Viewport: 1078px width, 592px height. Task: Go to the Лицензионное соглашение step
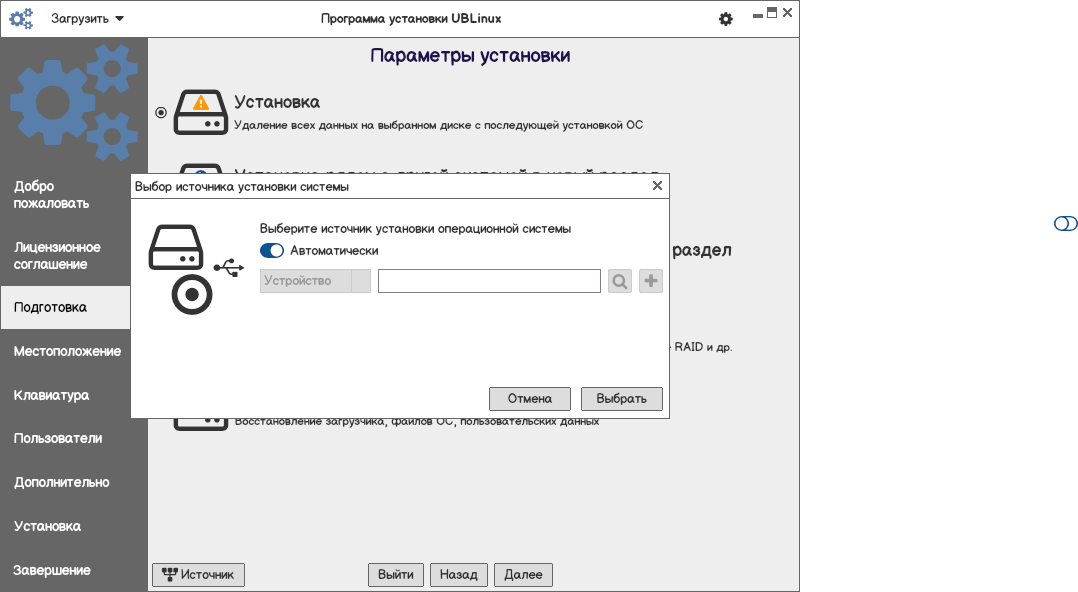(x=57, y=256)
